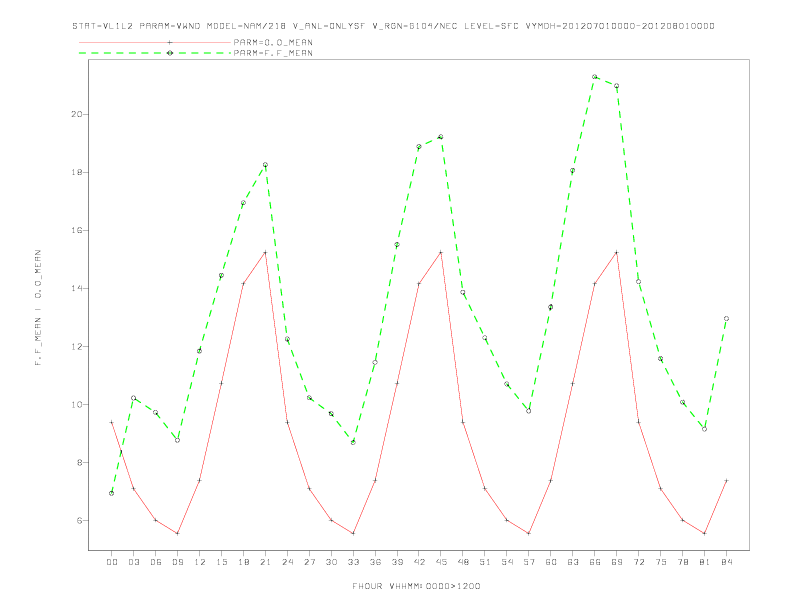Click the x-axis hour label 69
792x612 pixels.
coord(617,562)
